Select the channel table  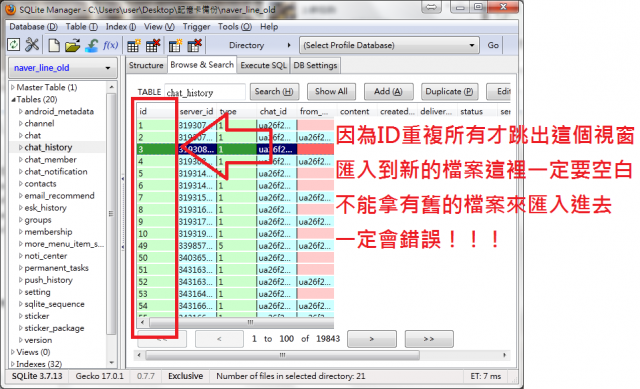(x=39, y=123)
